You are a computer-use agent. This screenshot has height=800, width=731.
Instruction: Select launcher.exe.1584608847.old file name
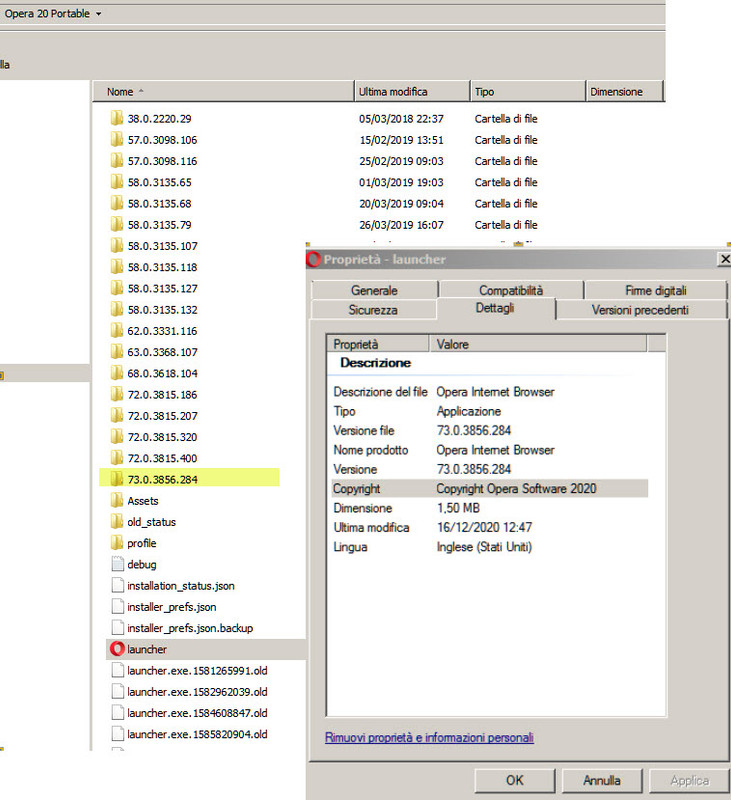pos(197,713)
